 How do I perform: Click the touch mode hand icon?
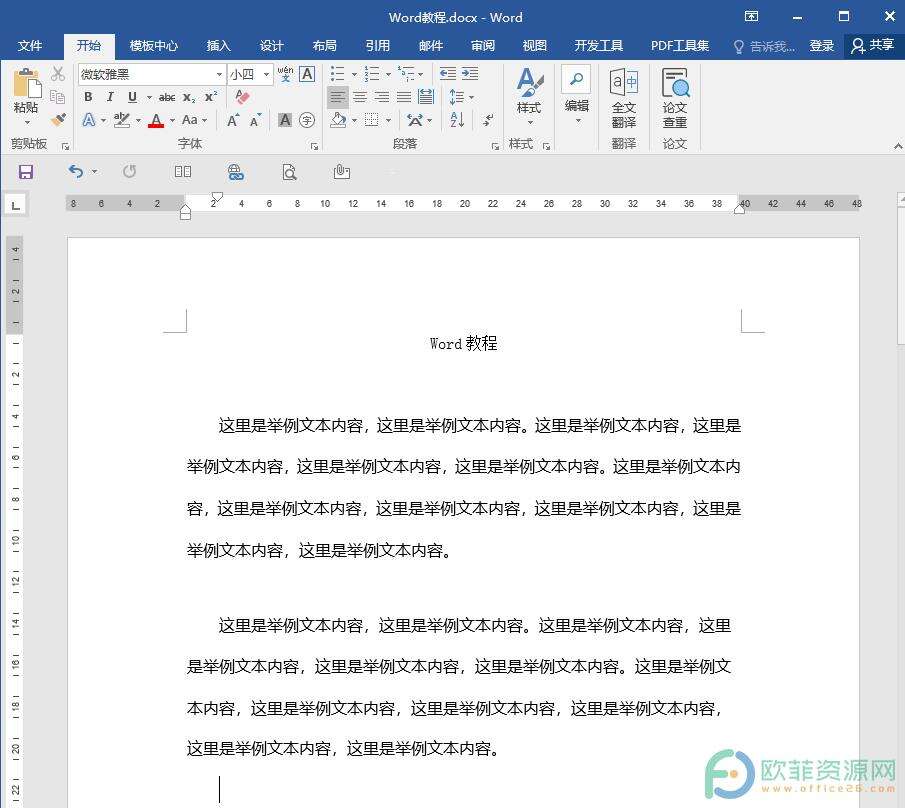[342, 171]
